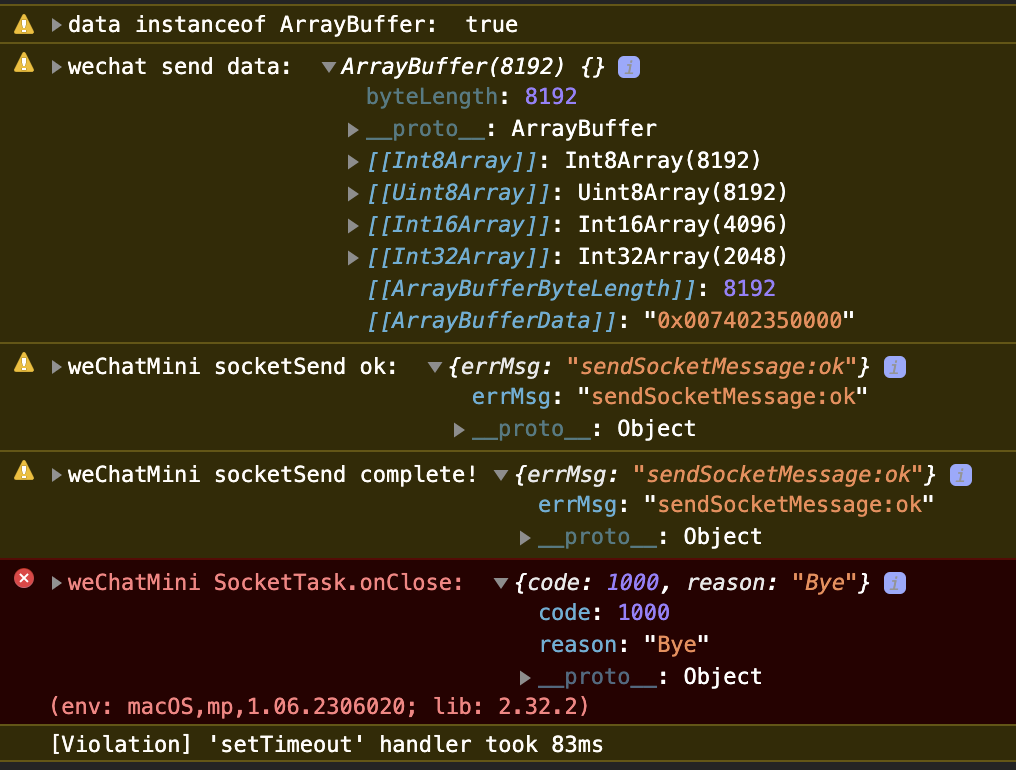Expand the 'socketSend ok' log arrow

click(56, 367)
